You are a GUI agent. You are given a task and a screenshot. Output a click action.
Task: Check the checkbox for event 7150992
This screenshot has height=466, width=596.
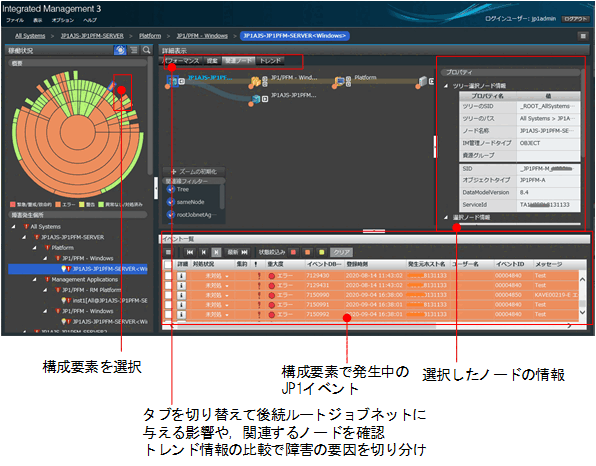click(168, 314)
